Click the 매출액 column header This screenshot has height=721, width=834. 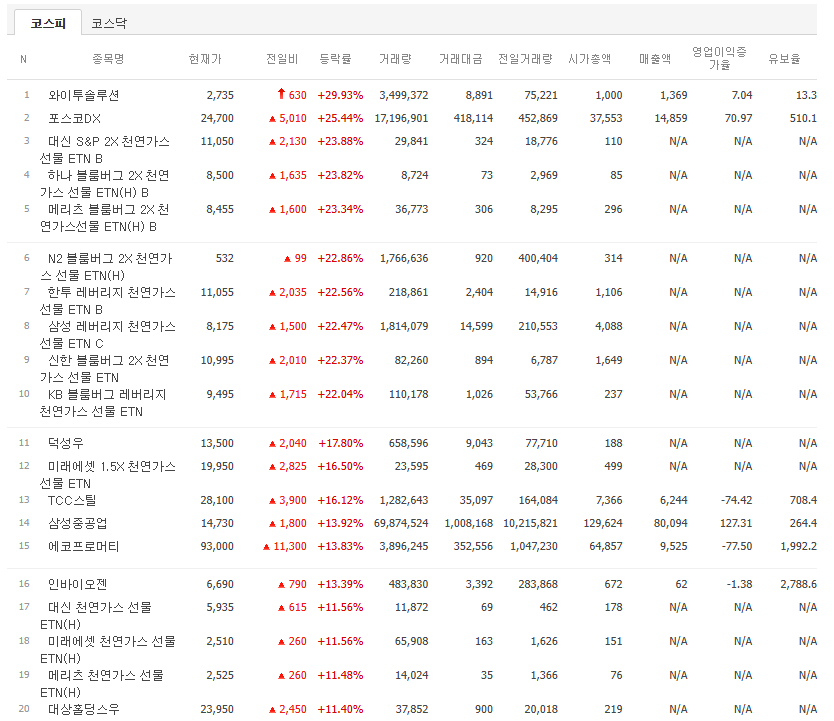click(655, 58)
